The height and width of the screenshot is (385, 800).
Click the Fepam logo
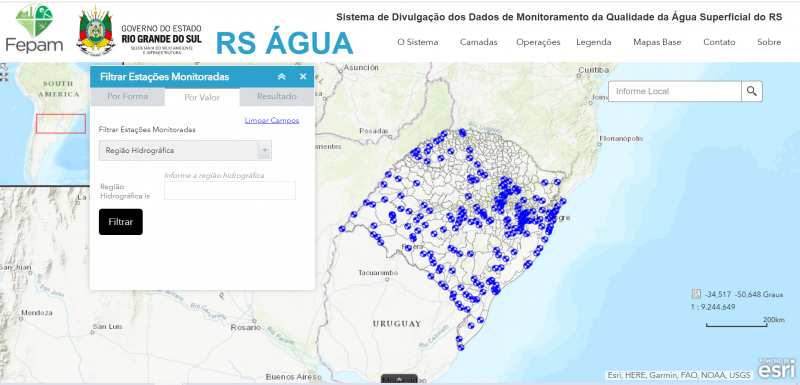[34, 29]
